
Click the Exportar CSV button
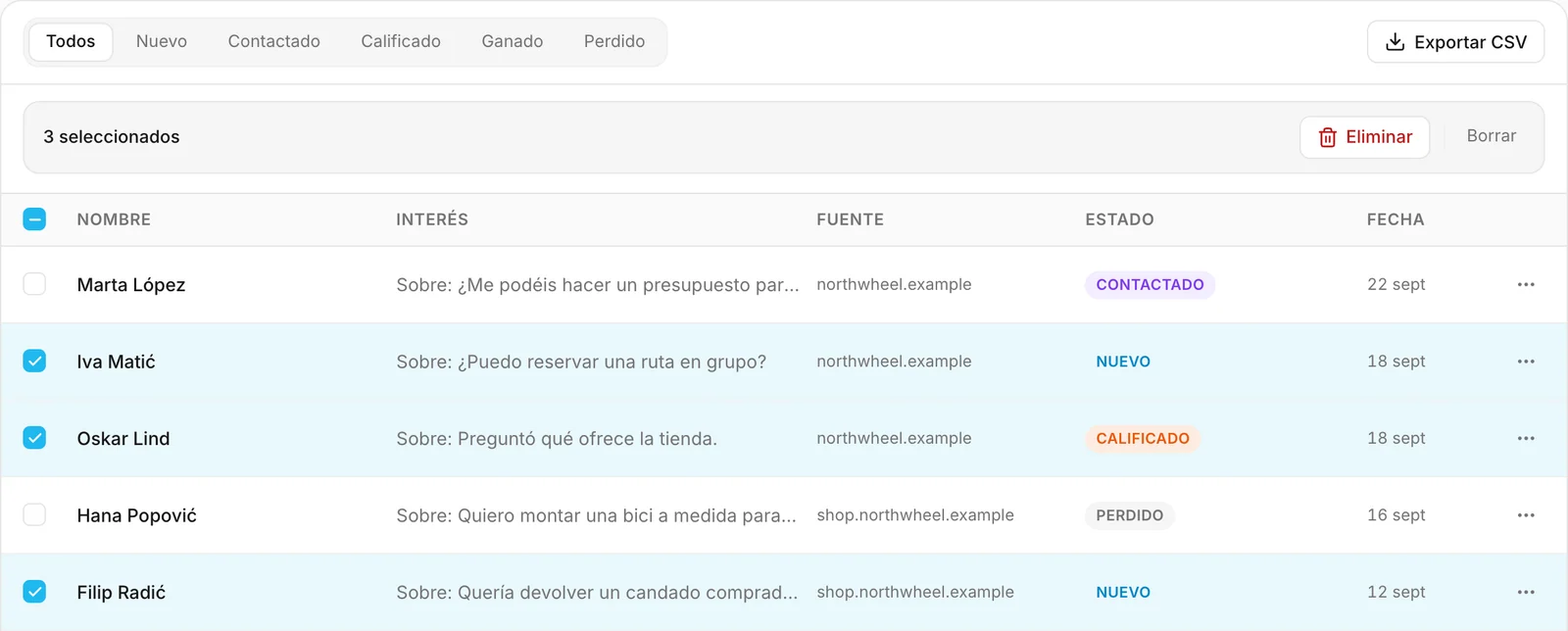1455,42
